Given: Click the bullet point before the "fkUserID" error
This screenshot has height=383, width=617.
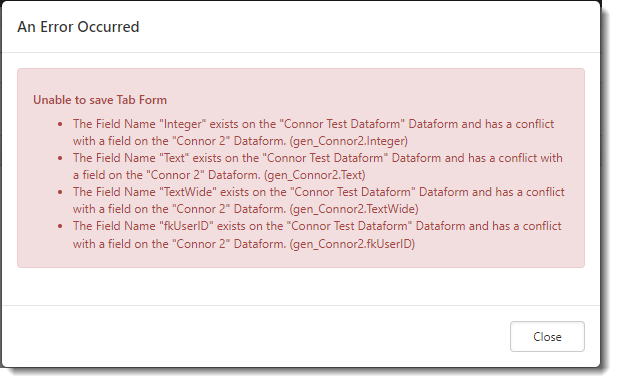Looking at the screenshot, I should [60, 226].
